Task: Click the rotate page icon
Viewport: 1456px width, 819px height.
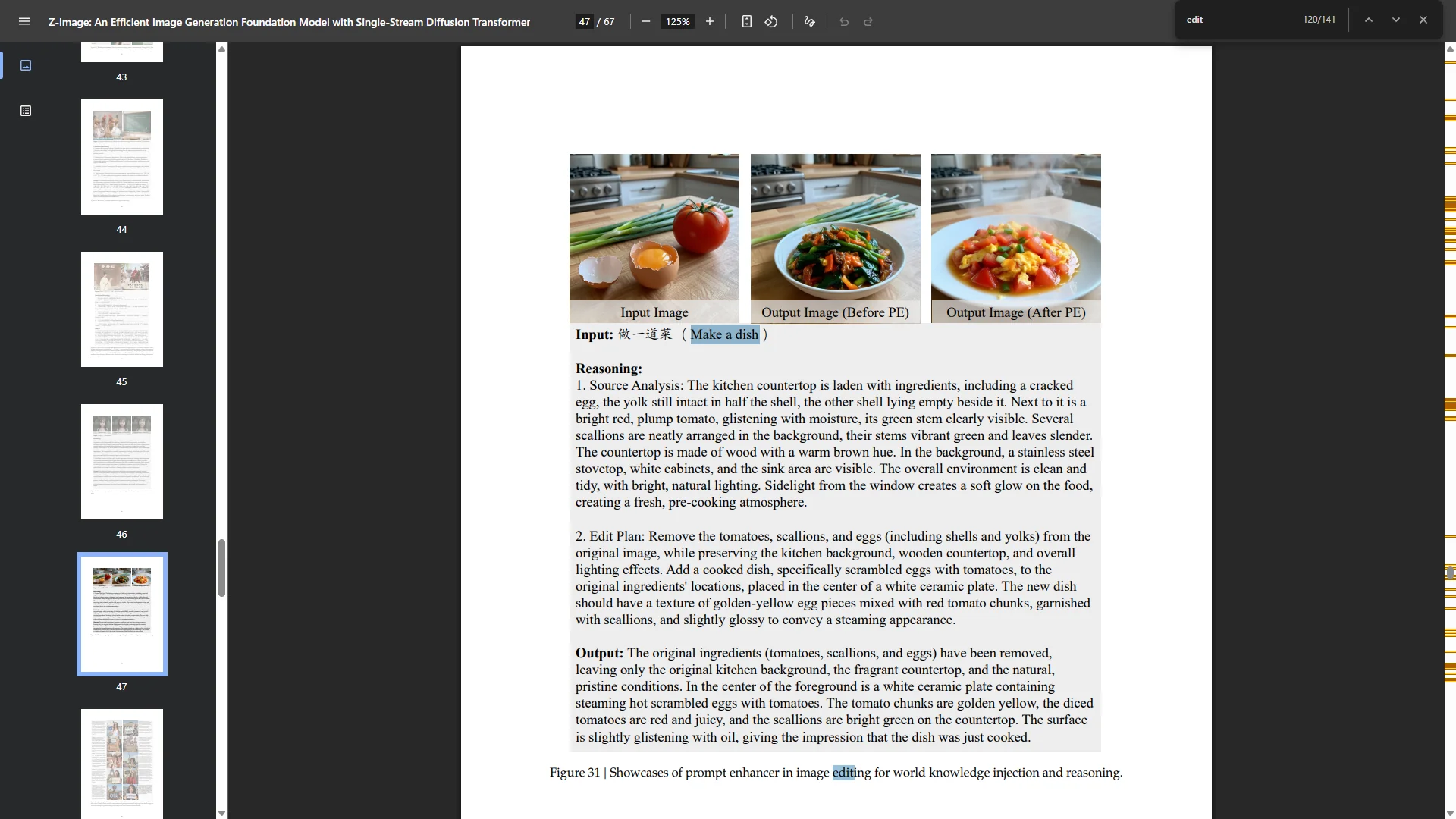Action: pyautogui.click(x=771, y=21)
